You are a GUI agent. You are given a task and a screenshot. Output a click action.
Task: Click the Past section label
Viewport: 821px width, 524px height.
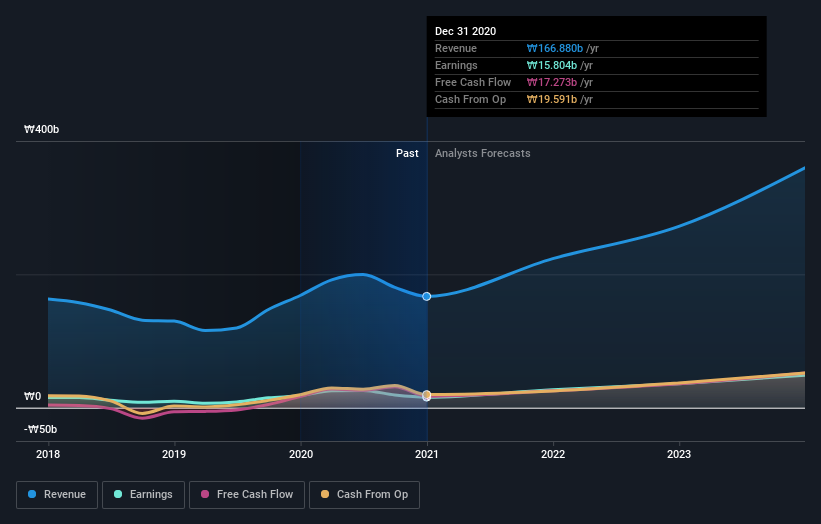[407, 153]
